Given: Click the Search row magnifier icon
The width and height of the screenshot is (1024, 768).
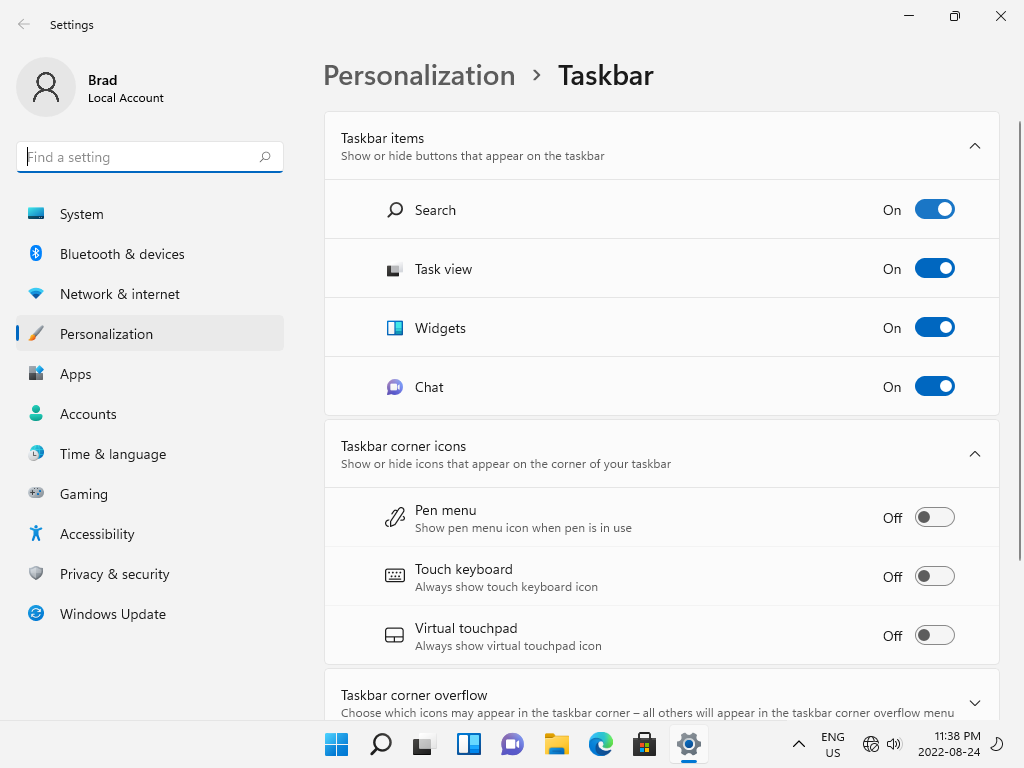Looking at the screenshot, I should [394, 210].
